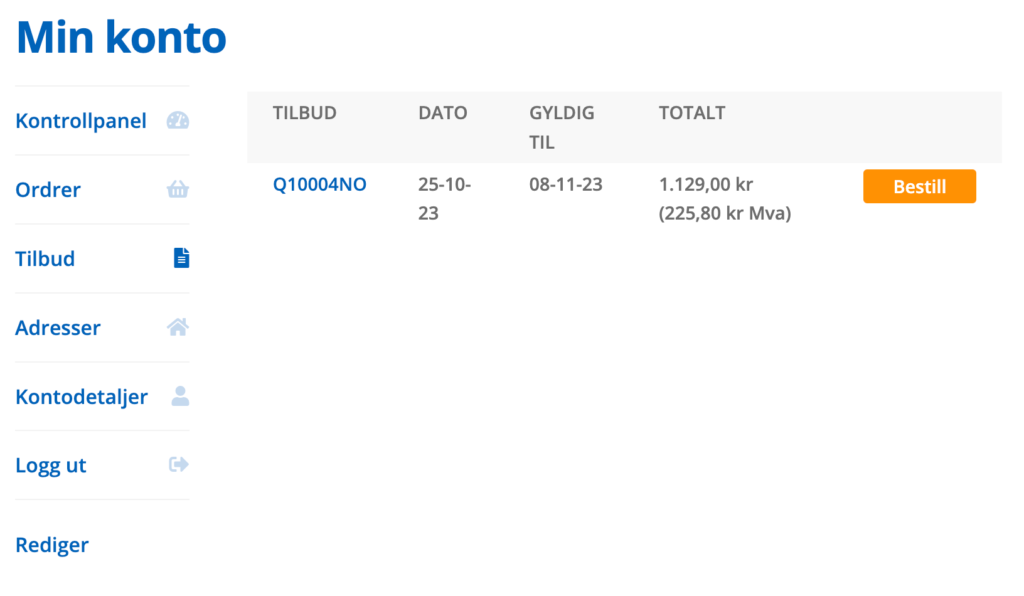The height and width of the screenshot is (596, 1024).
Task: Click the Tilbud document icon
Action: (182, 258)
